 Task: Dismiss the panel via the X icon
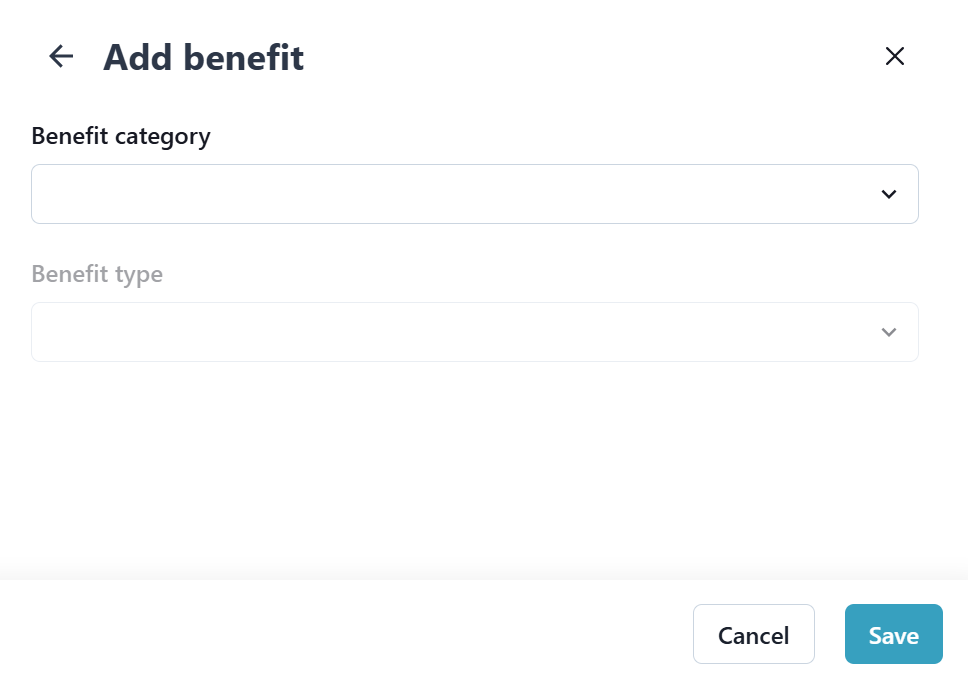click(894, 56)
